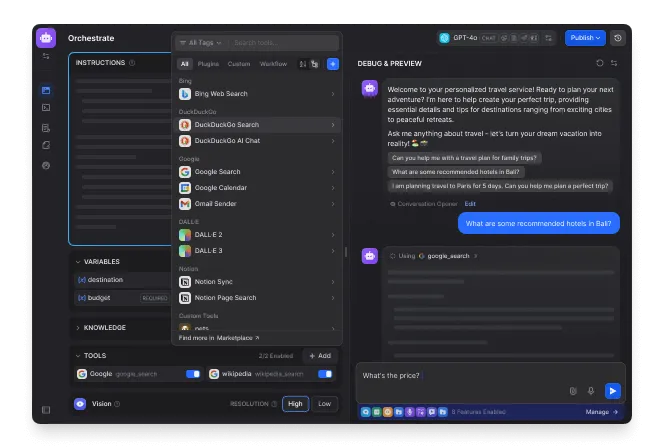Click the Search tools input field
This screenshot has width=664, height=448.
(282, 43)
